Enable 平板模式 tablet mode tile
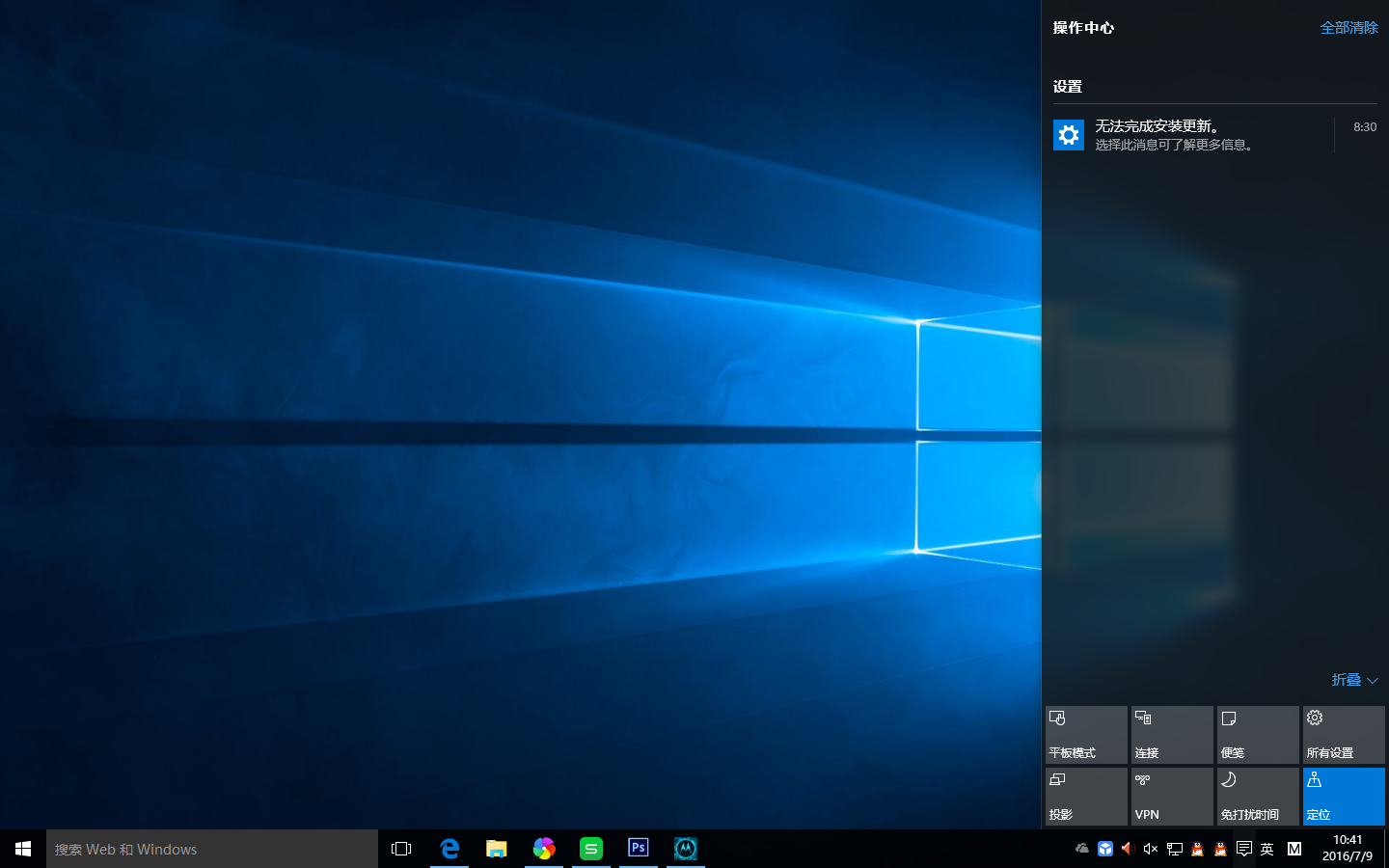The image size is (1389, 868). point(1086,735)
